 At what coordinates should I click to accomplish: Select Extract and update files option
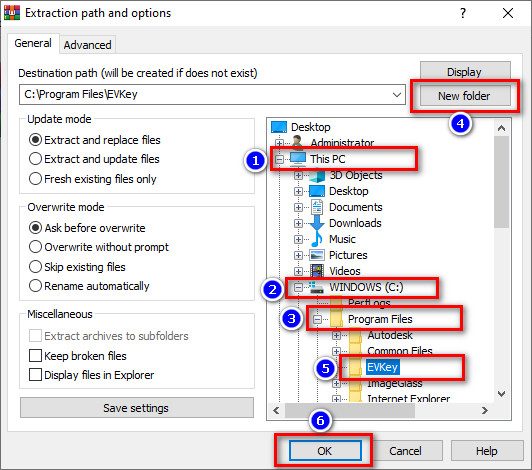[x=94, y=159]
